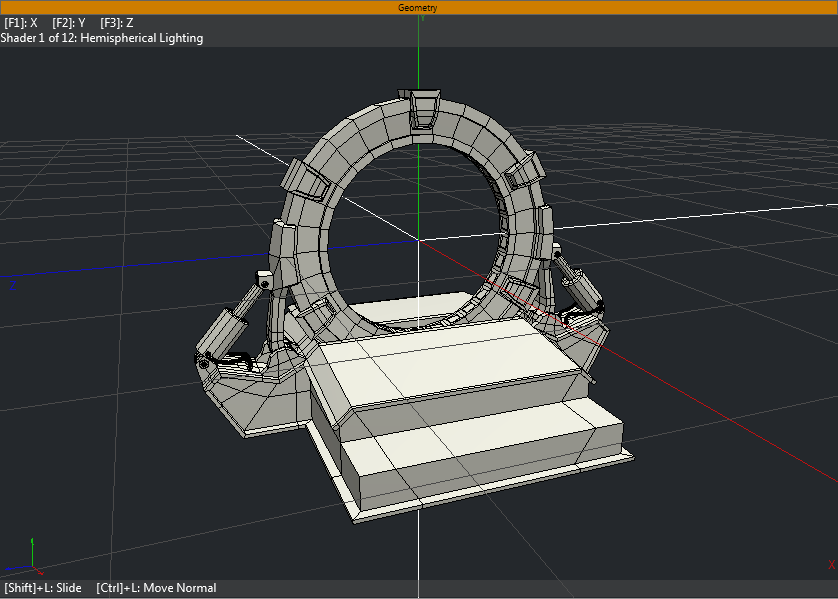This screenshot has width=838, height=599.
Task: Select the [F3]: Z axis view
Action: tap(117, 23)
